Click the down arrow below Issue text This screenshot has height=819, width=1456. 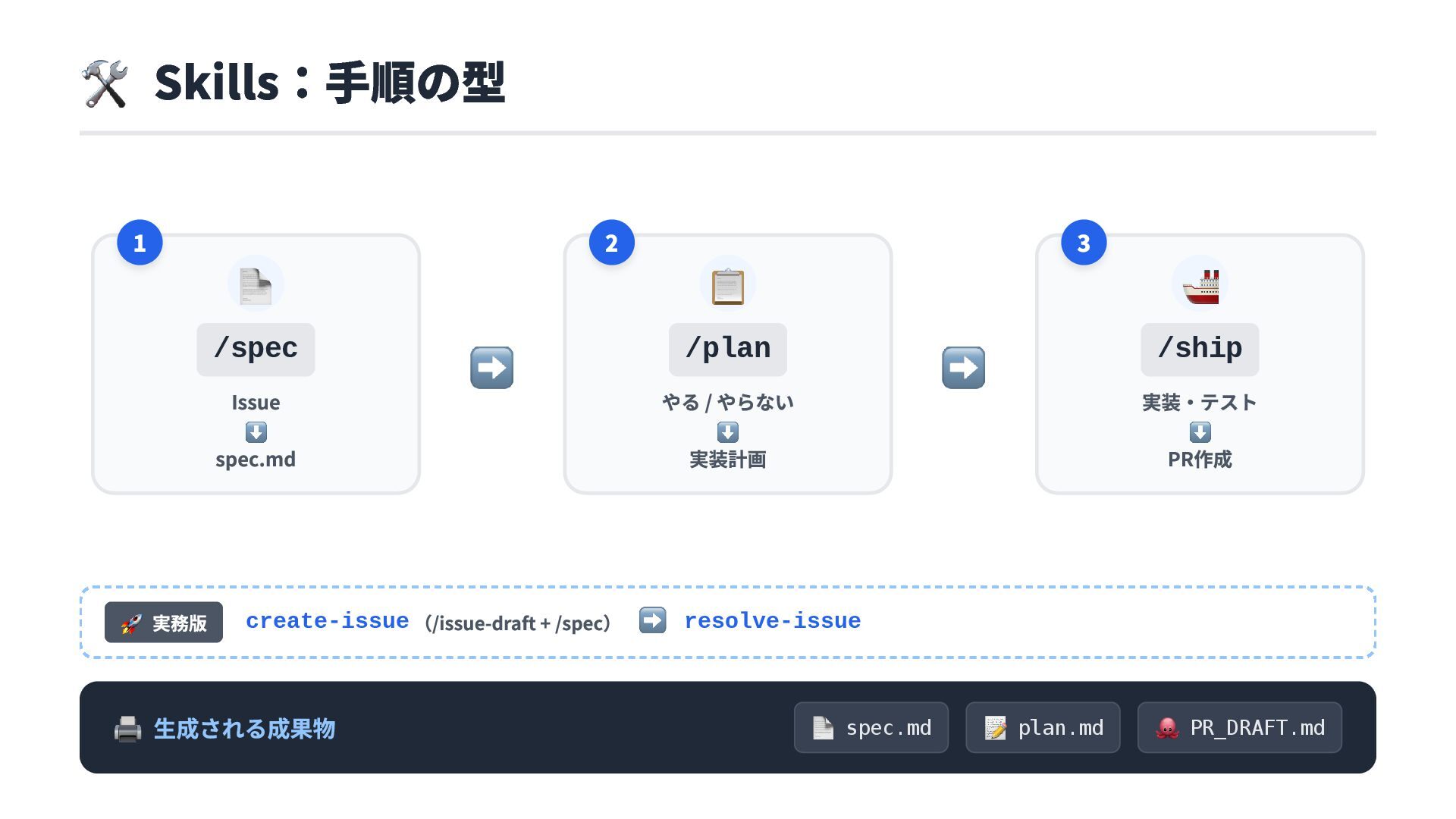click(x=256, y=432)
